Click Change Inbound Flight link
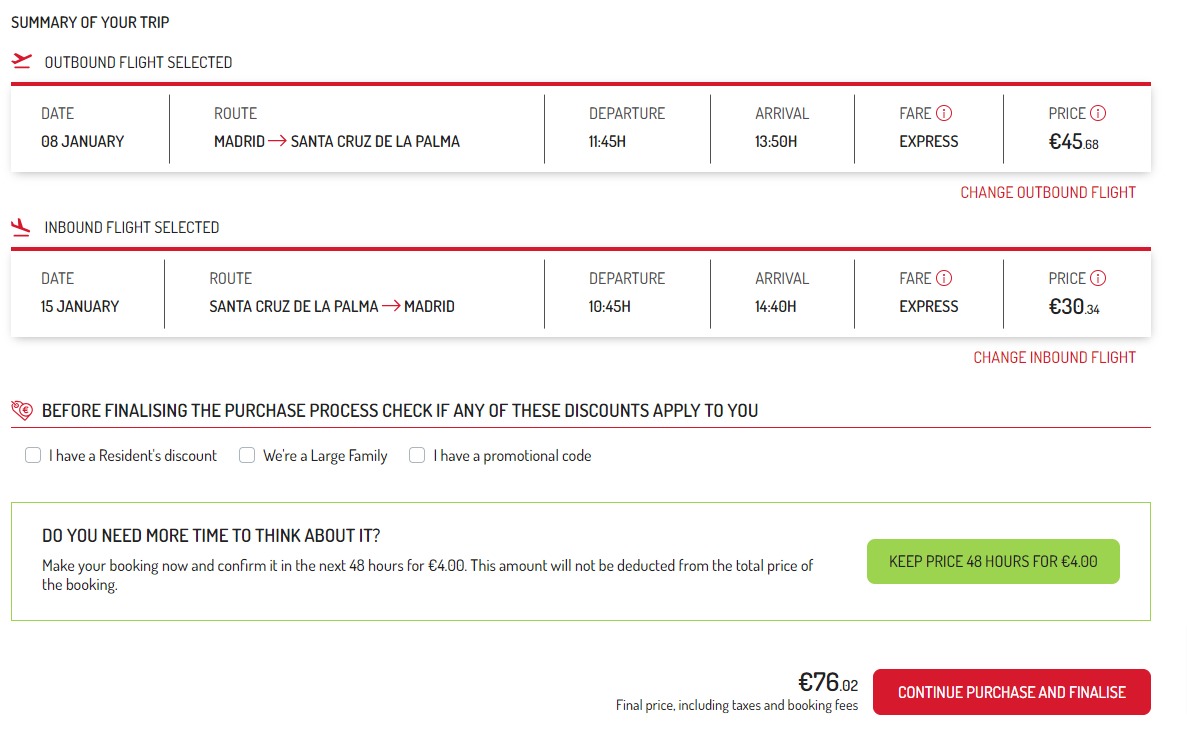Image resolution: width=1187 pixels, height=741 pixels. click(1055, 358)
